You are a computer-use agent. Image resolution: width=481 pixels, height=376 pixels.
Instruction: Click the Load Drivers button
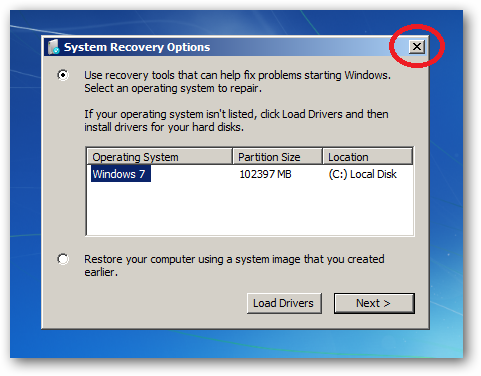(x=284, y=303)
